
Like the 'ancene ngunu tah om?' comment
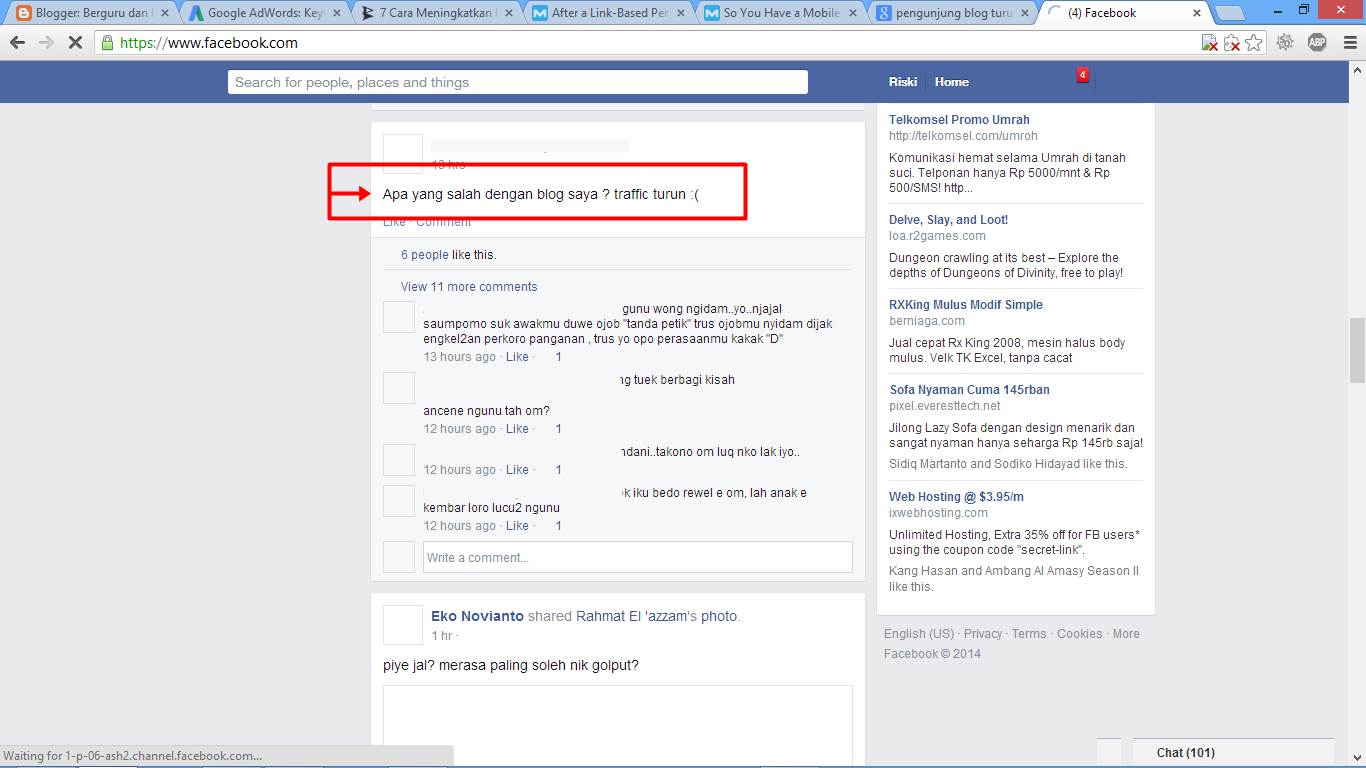pyautogui.click(x=517, y=429)
